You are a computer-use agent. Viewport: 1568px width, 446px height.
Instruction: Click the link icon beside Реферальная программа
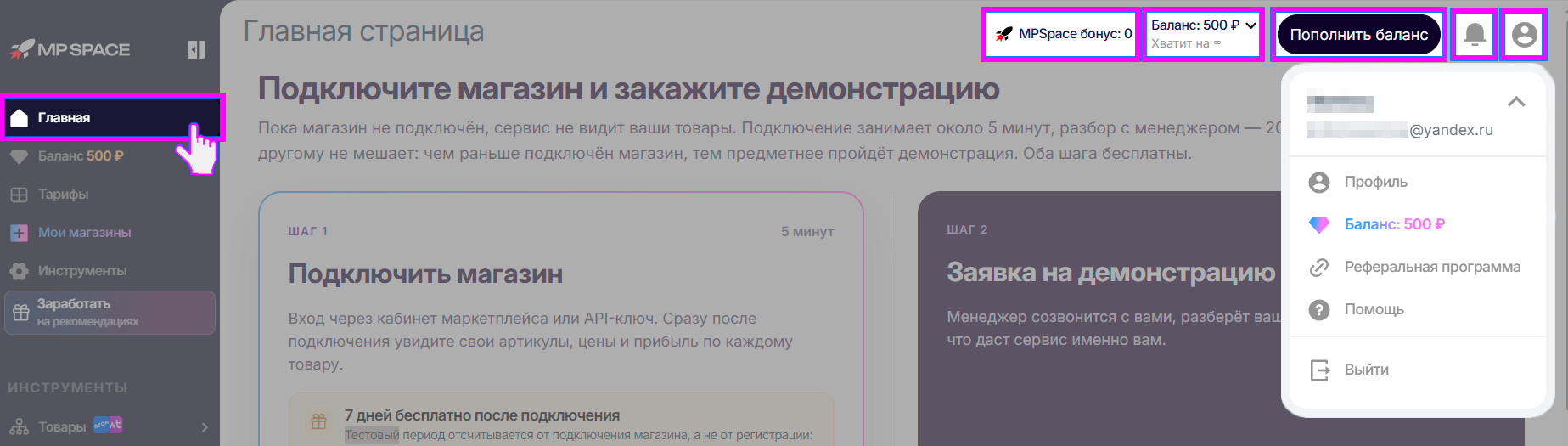click(1319, 268)
